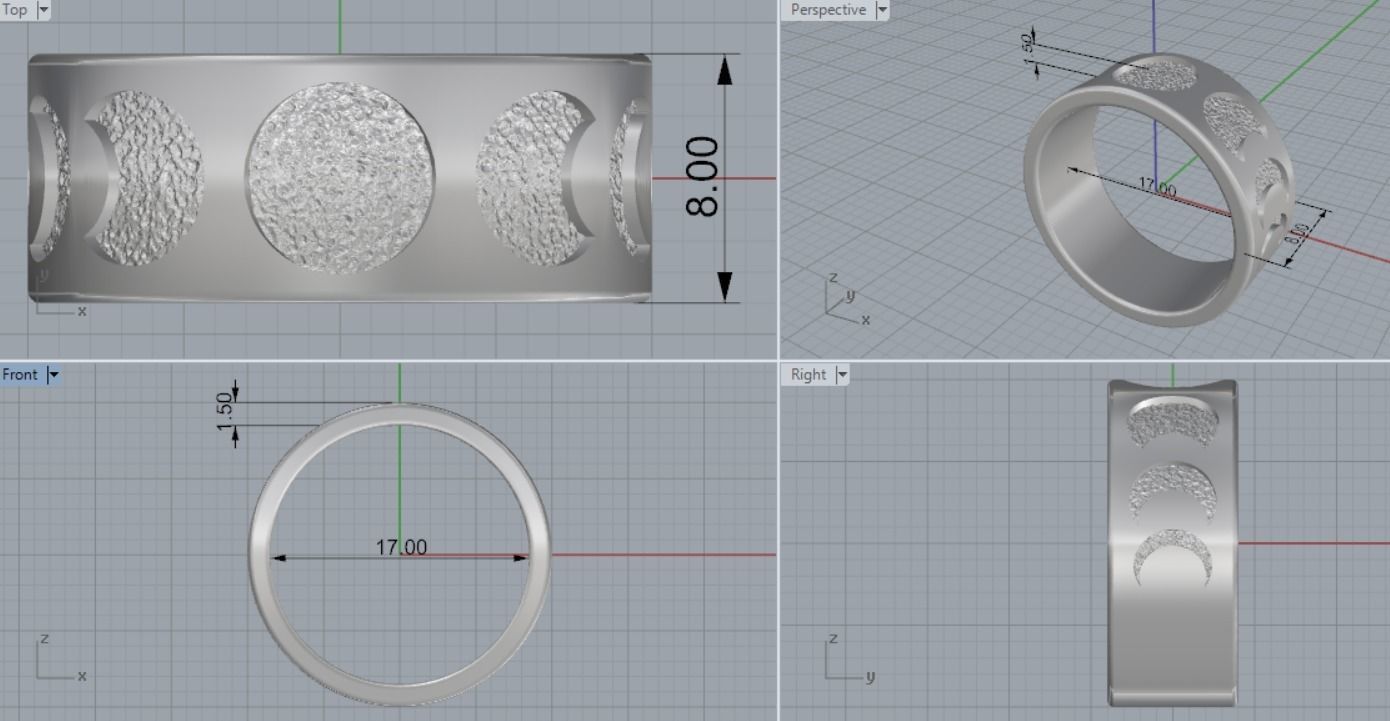This screenshot has width=1390, height=721.
Task: Open the Front viewport dropdown arrow
Action: pos(53,375)
